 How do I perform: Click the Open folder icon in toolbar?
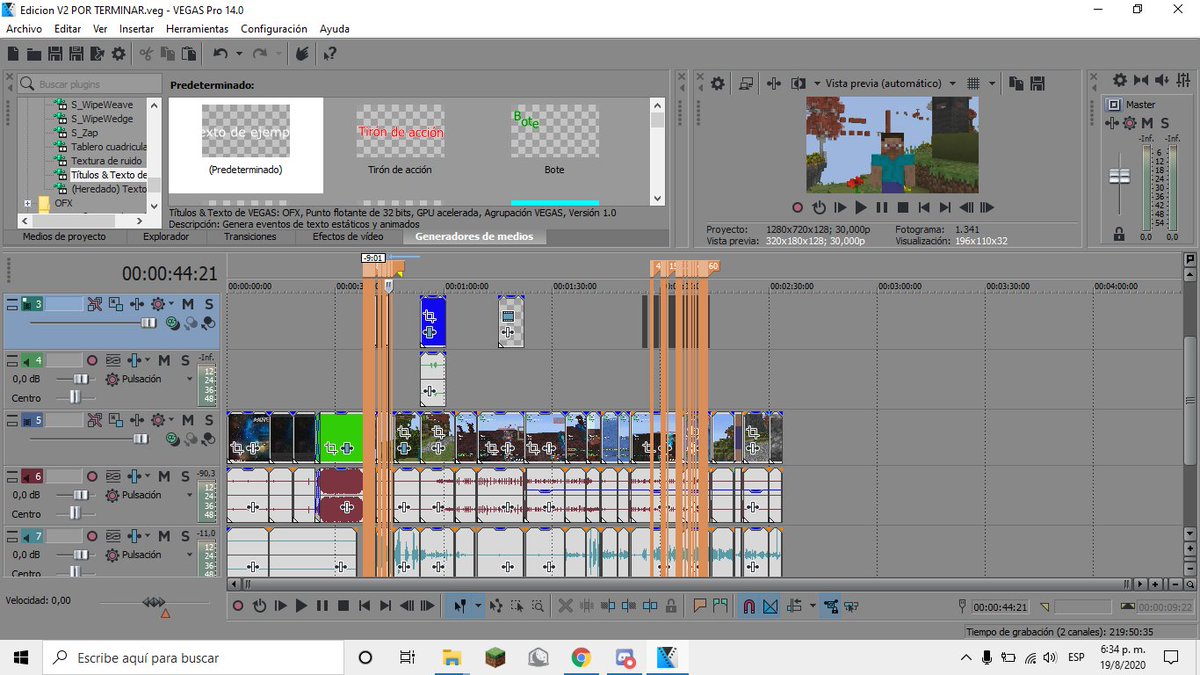point(34,54)
